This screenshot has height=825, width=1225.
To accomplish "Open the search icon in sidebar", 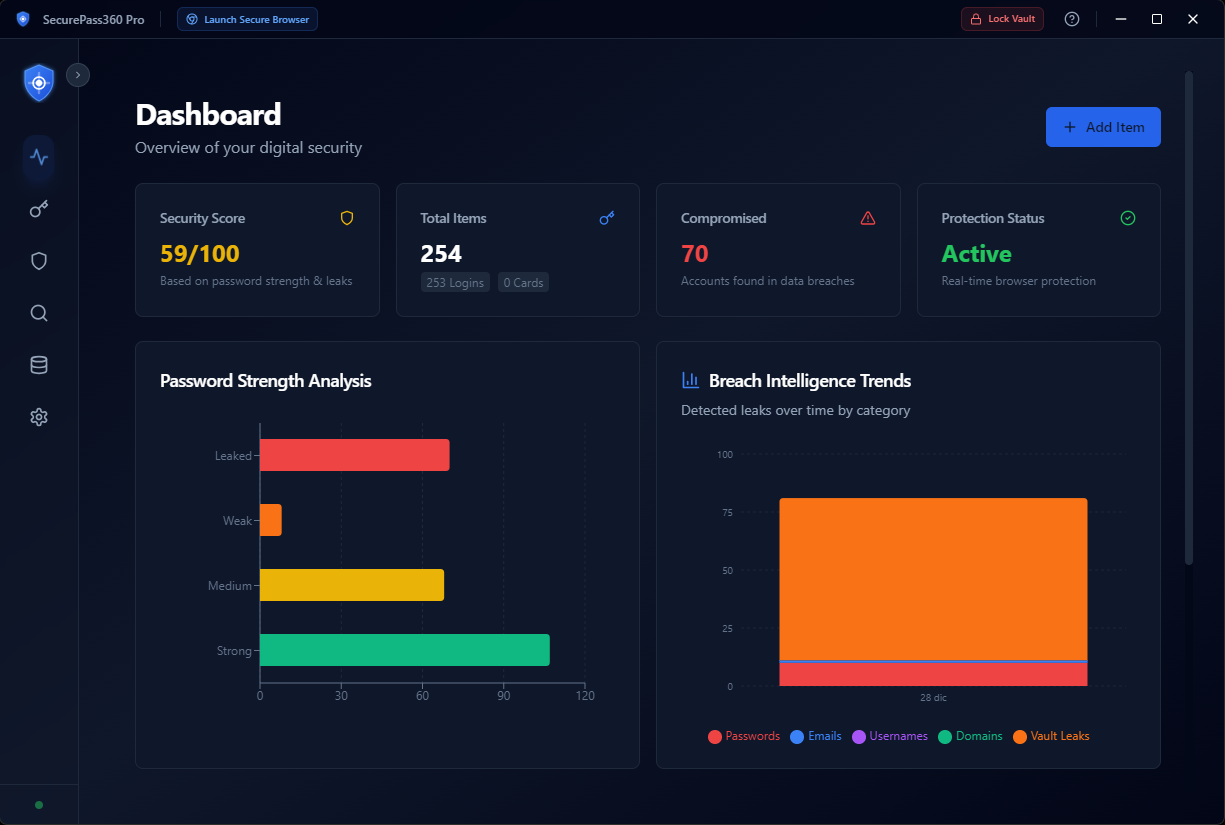I will point(38,313).
